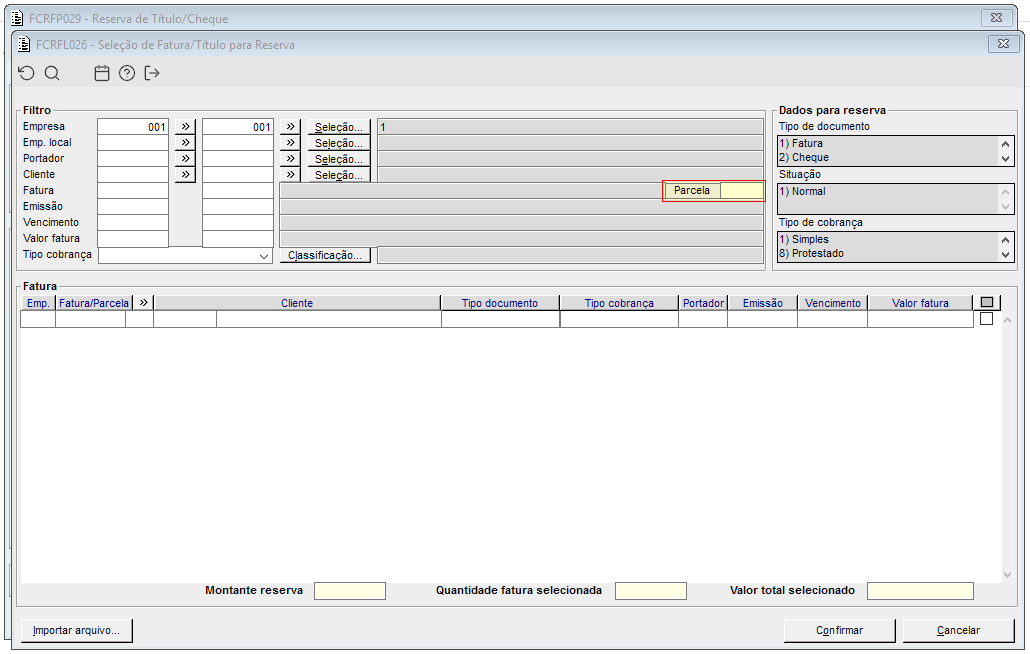Click the Cliente column header
This screenshot has height=654, width=1030.
[297, 303]
